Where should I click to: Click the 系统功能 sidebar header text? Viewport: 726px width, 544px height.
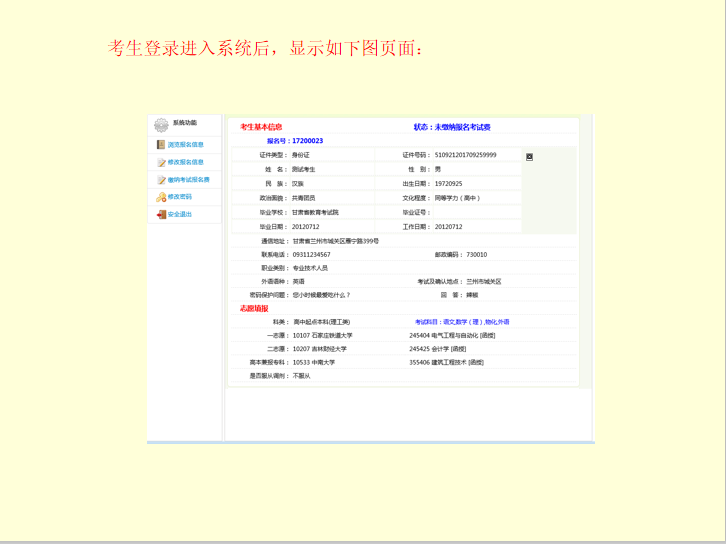[x=185, y=123]
